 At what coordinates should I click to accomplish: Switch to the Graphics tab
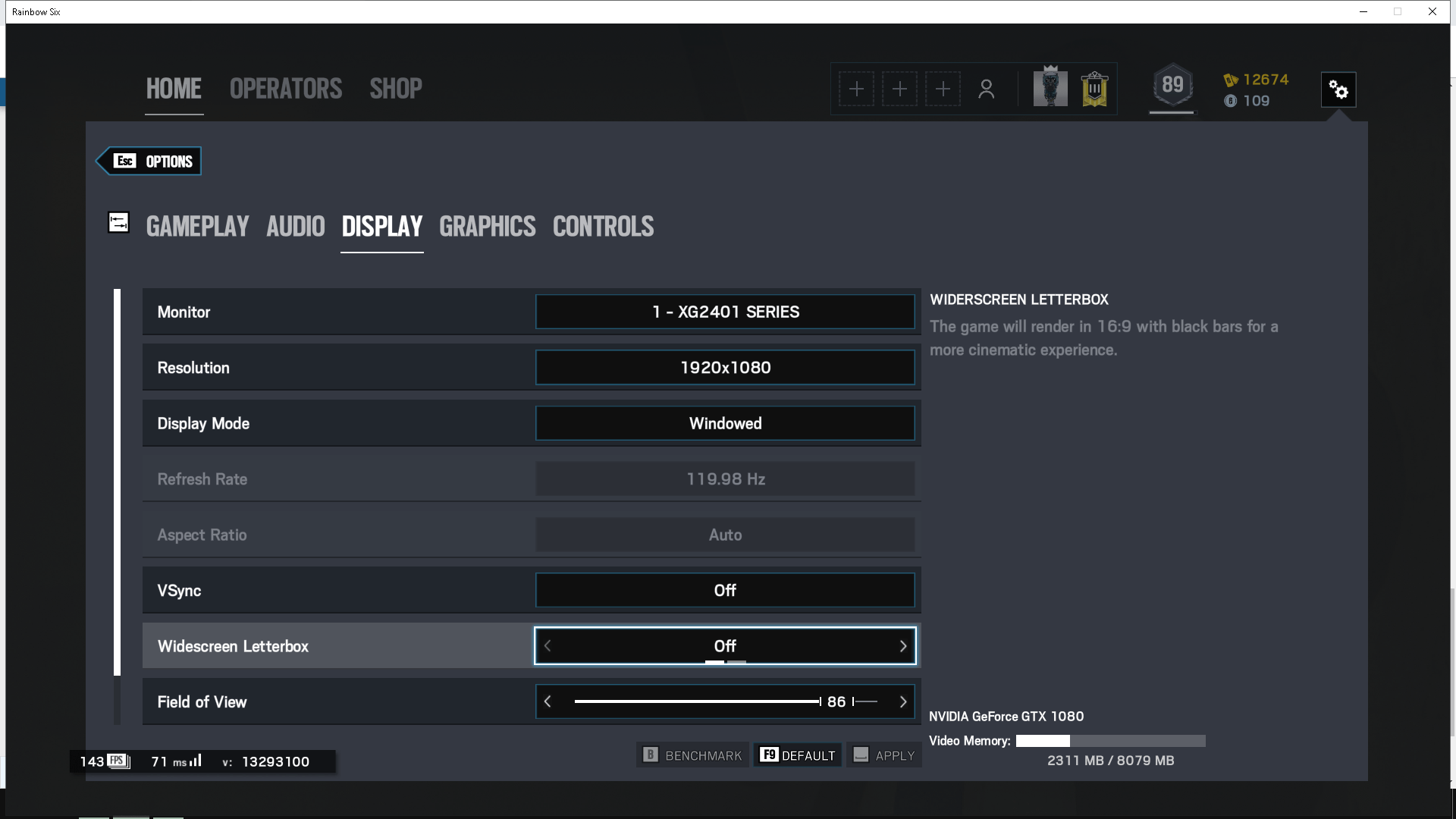click(x=487, y=227)
